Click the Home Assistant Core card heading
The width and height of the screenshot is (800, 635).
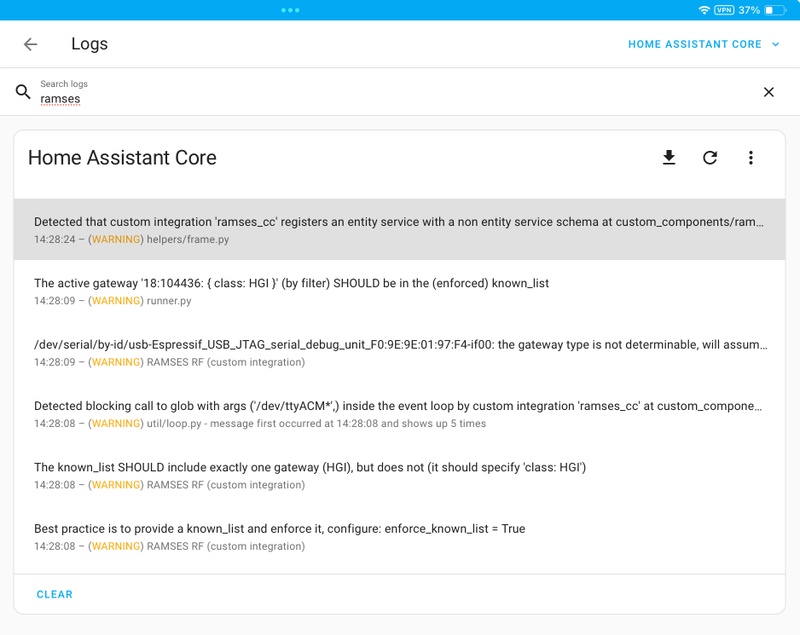coord(122,158)
